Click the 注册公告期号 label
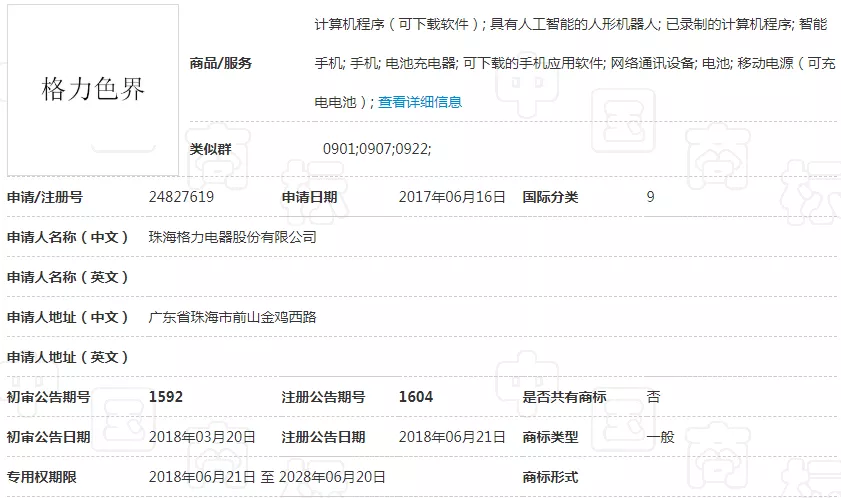 (323, 397)
